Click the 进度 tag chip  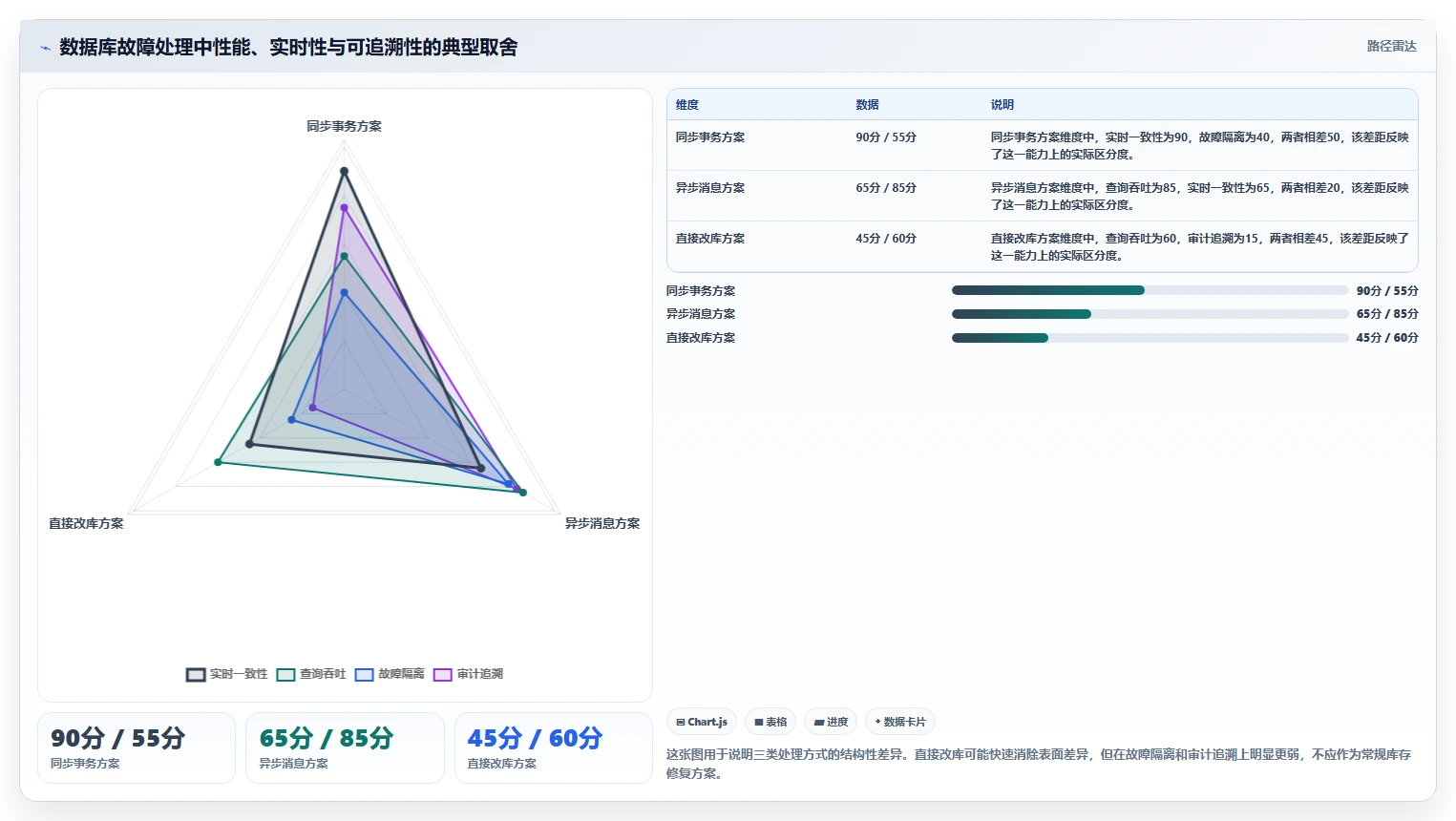point(831,722)
